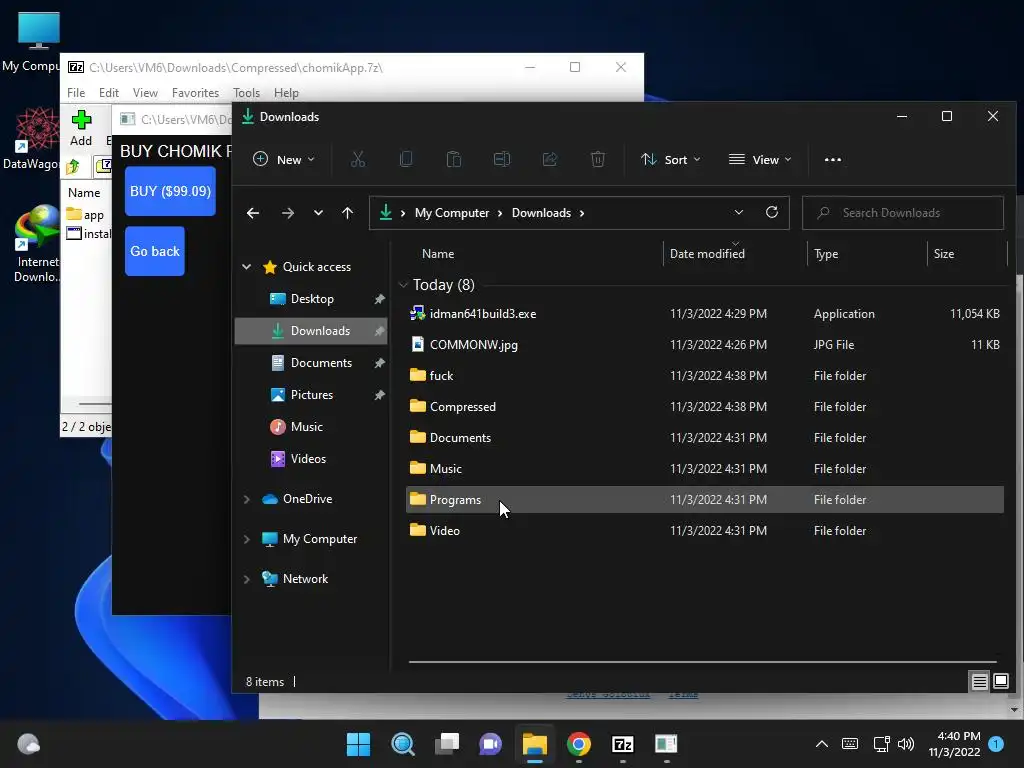This screenshot has height=768, width=1024.
Task: Click the Share icon in Explorer toolbar
Action: [x=550, y=159]
